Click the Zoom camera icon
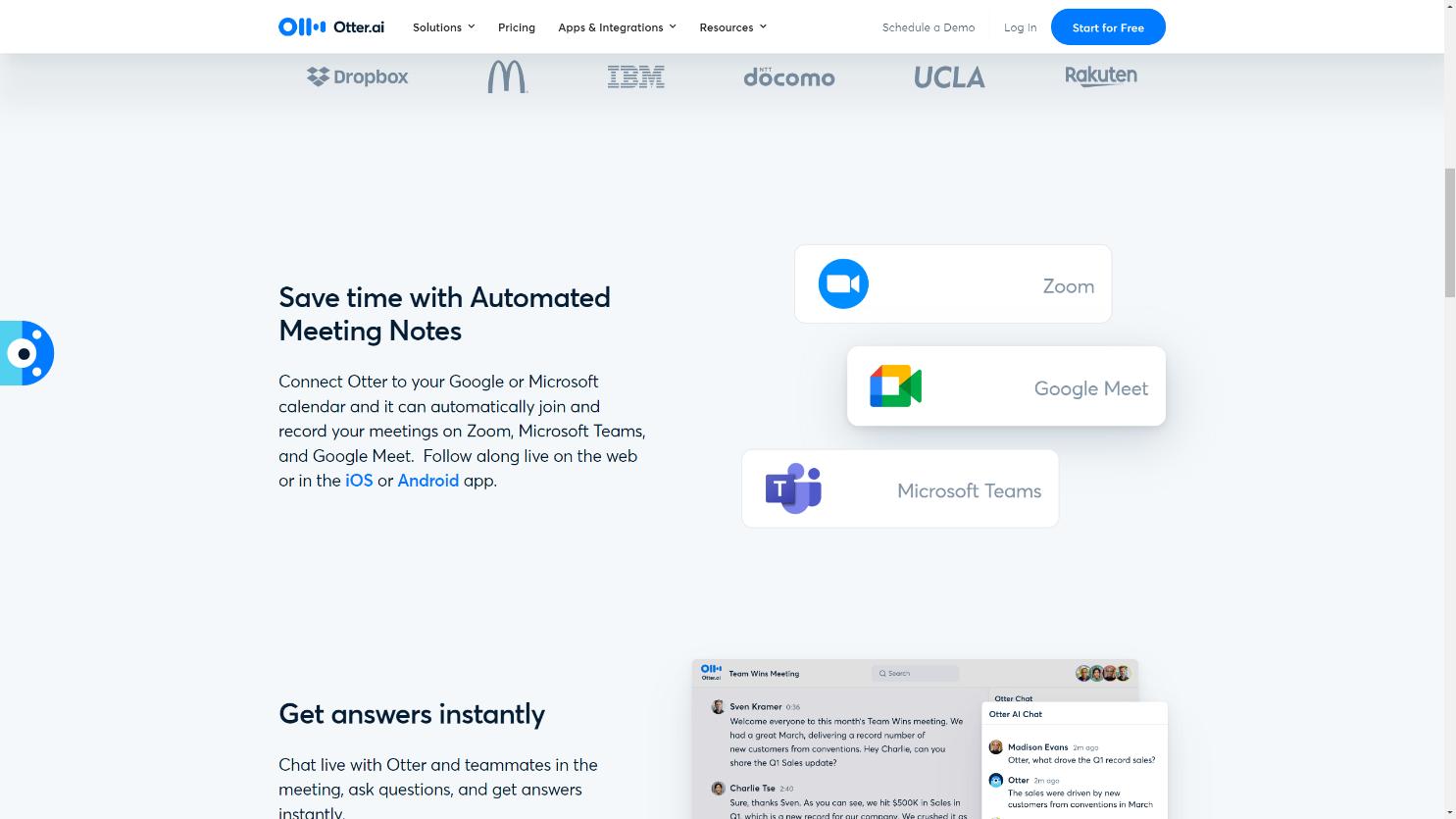This screenshot has height=819, width=1456. (843, 284)
